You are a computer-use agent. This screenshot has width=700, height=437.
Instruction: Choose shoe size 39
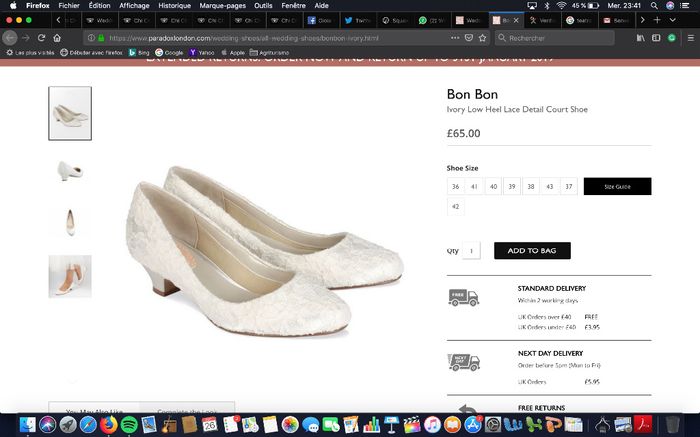point(511,186)
